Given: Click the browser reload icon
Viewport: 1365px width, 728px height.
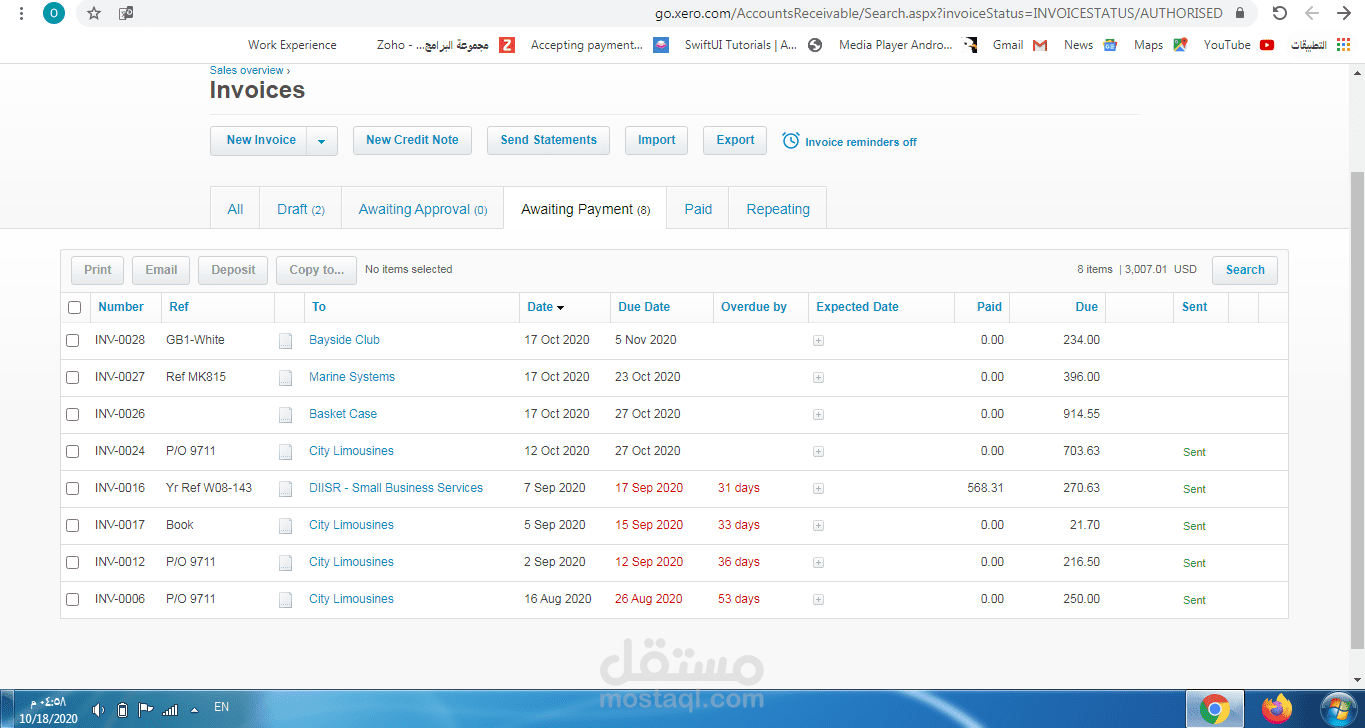Looking at the screenshot, I should tap(1278, 13).
